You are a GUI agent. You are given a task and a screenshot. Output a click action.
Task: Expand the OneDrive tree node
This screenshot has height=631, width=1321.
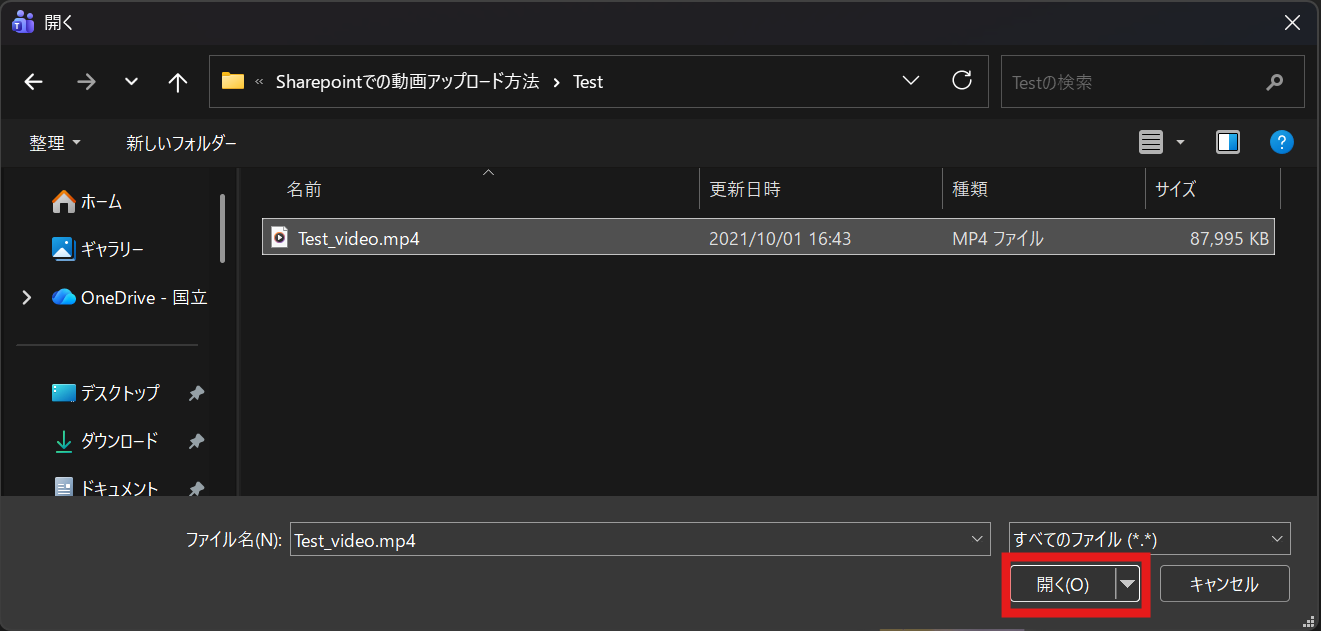27,297
